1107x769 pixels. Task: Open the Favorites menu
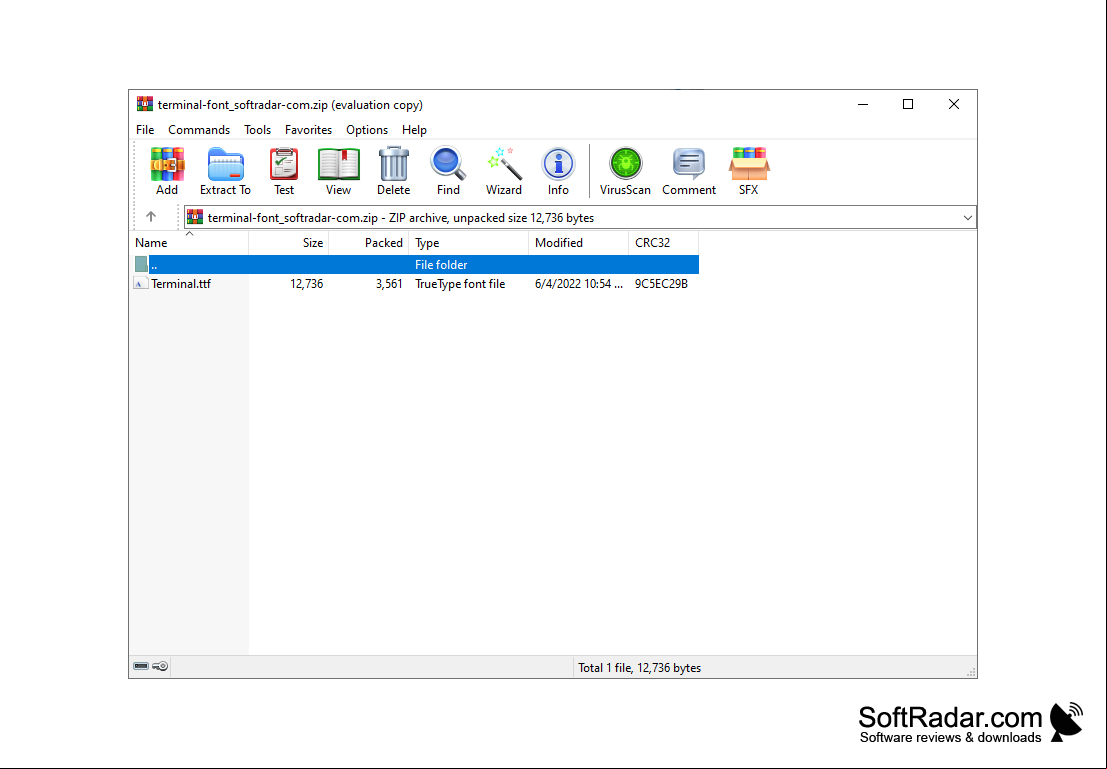[309, 130]
